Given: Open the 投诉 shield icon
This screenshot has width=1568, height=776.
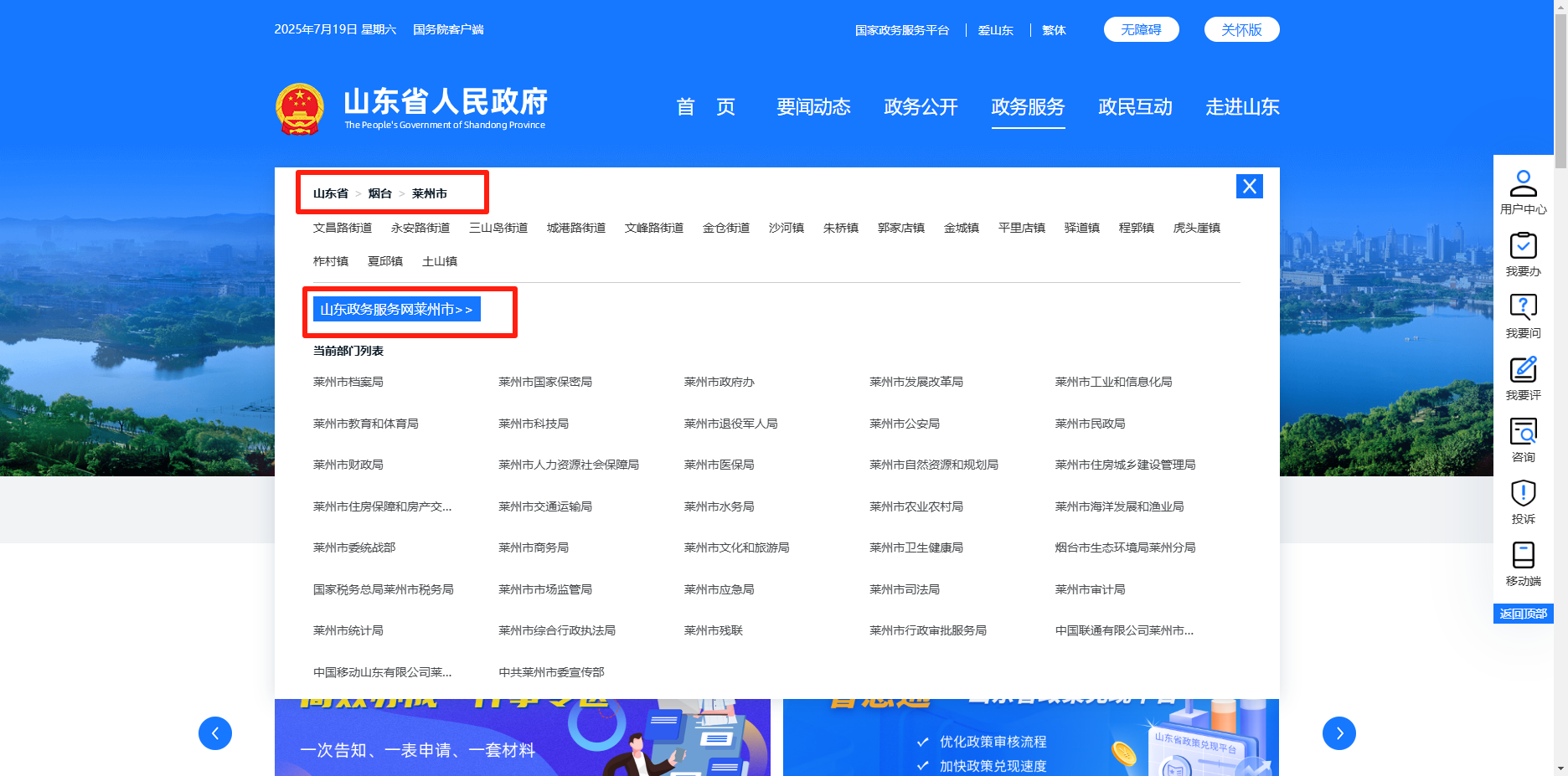Looking at the screenshot, I should (x=1523, y=494).
